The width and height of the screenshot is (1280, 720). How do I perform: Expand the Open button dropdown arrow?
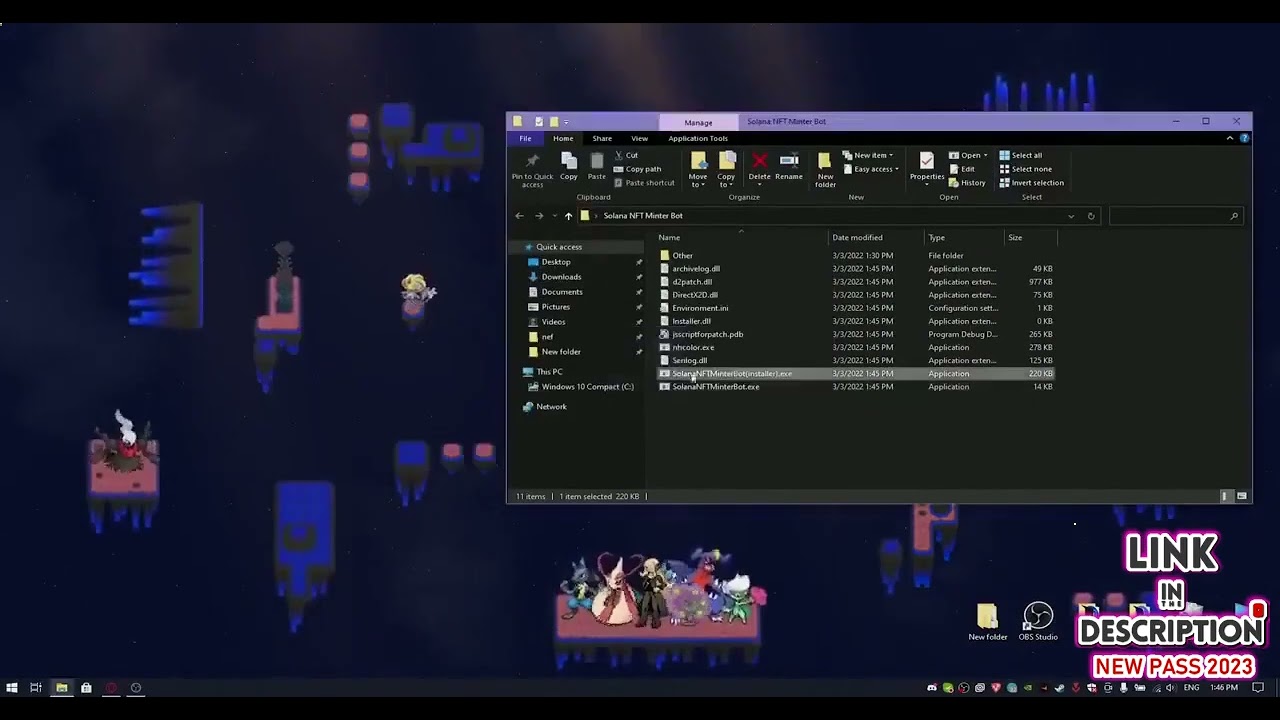point(985,155)
